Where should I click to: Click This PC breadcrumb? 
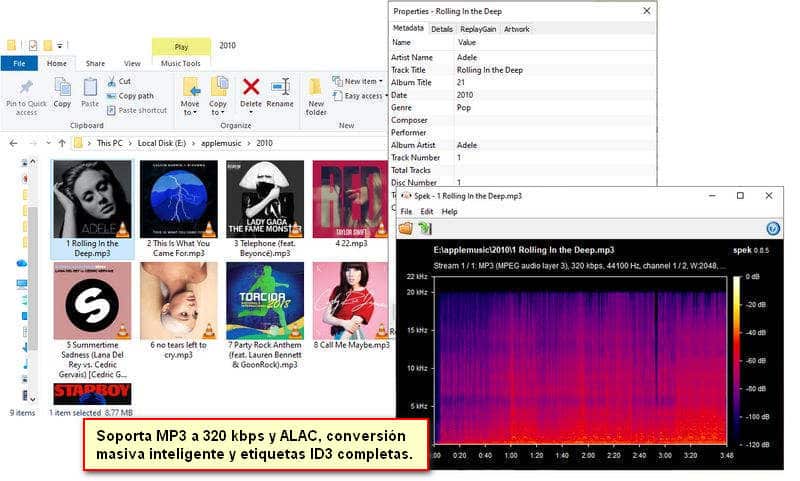110,143
